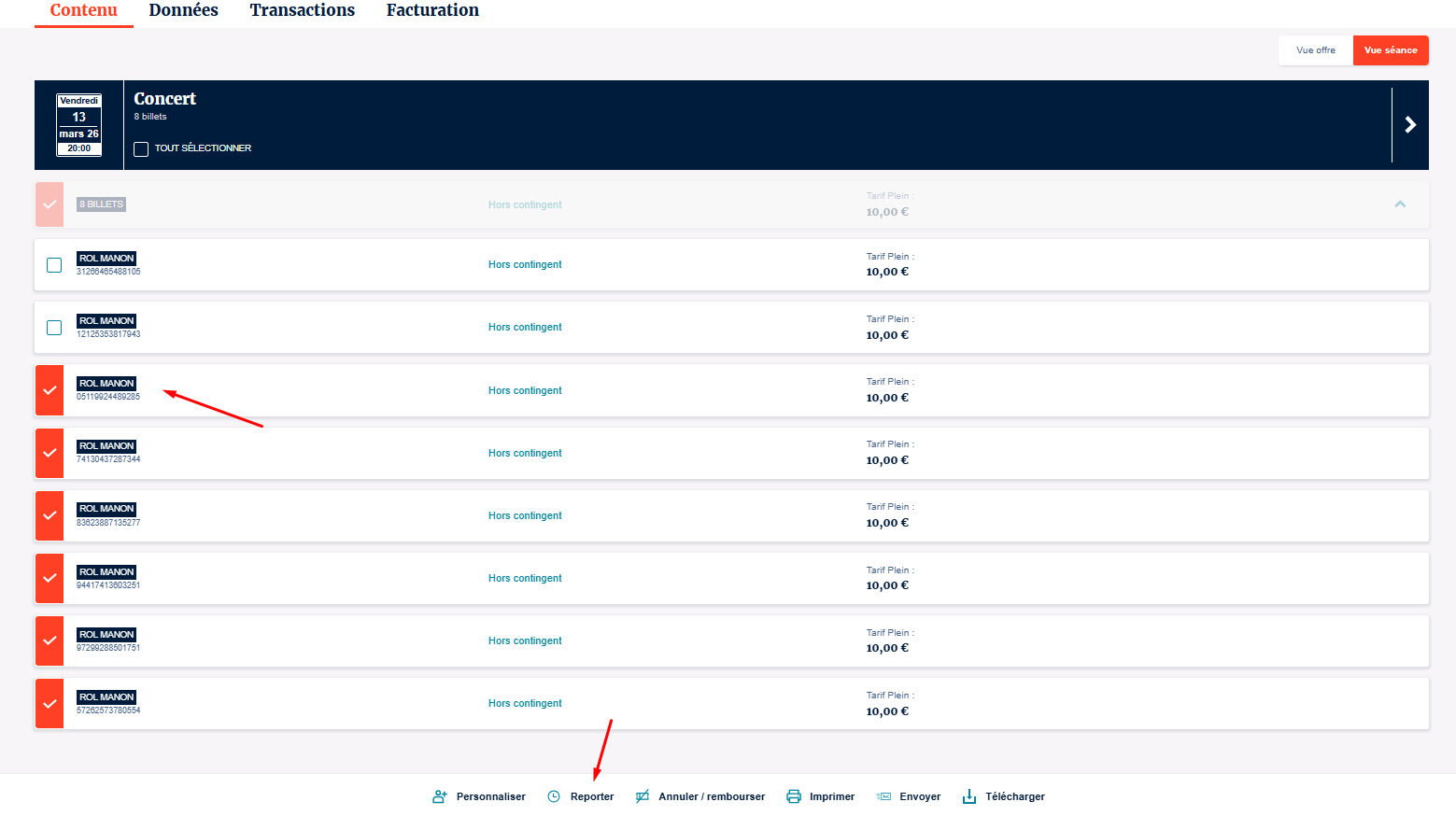Click the Envoyer envelope icon
This screenshot has height=816, width=1456.
coord(883,796)
